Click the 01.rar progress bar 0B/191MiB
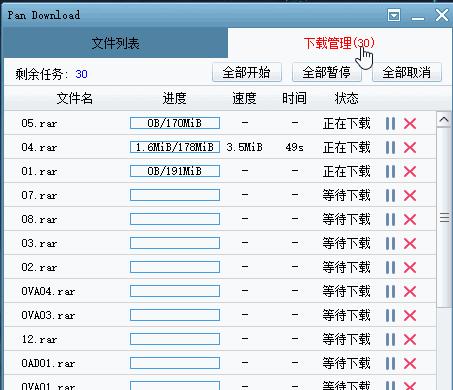The height and width of the screenshot is (390, 453). coord(175,171)
